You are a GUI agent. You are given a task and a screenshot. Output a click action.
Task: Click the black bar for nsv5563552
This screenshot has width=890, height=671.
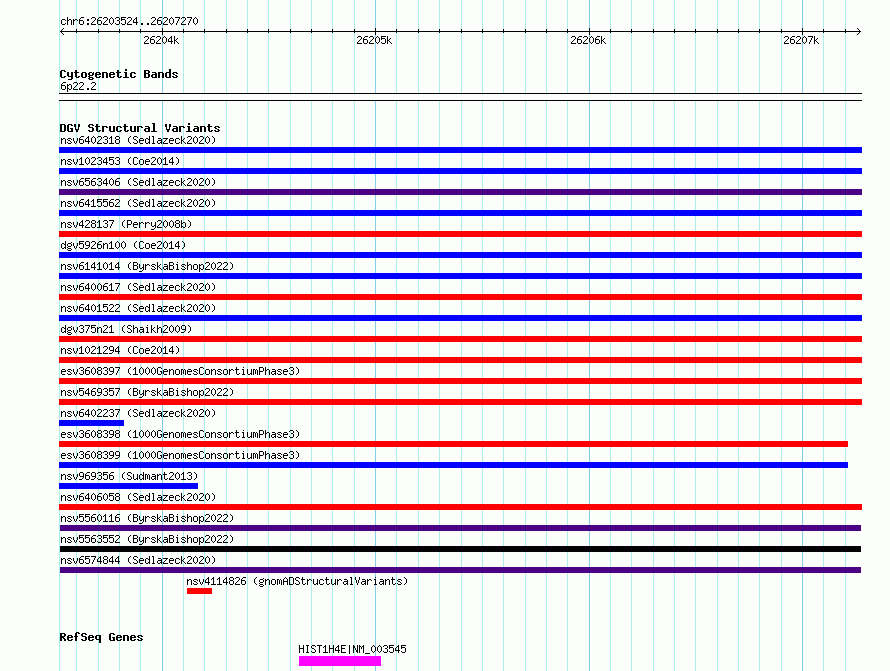point(460,549)
